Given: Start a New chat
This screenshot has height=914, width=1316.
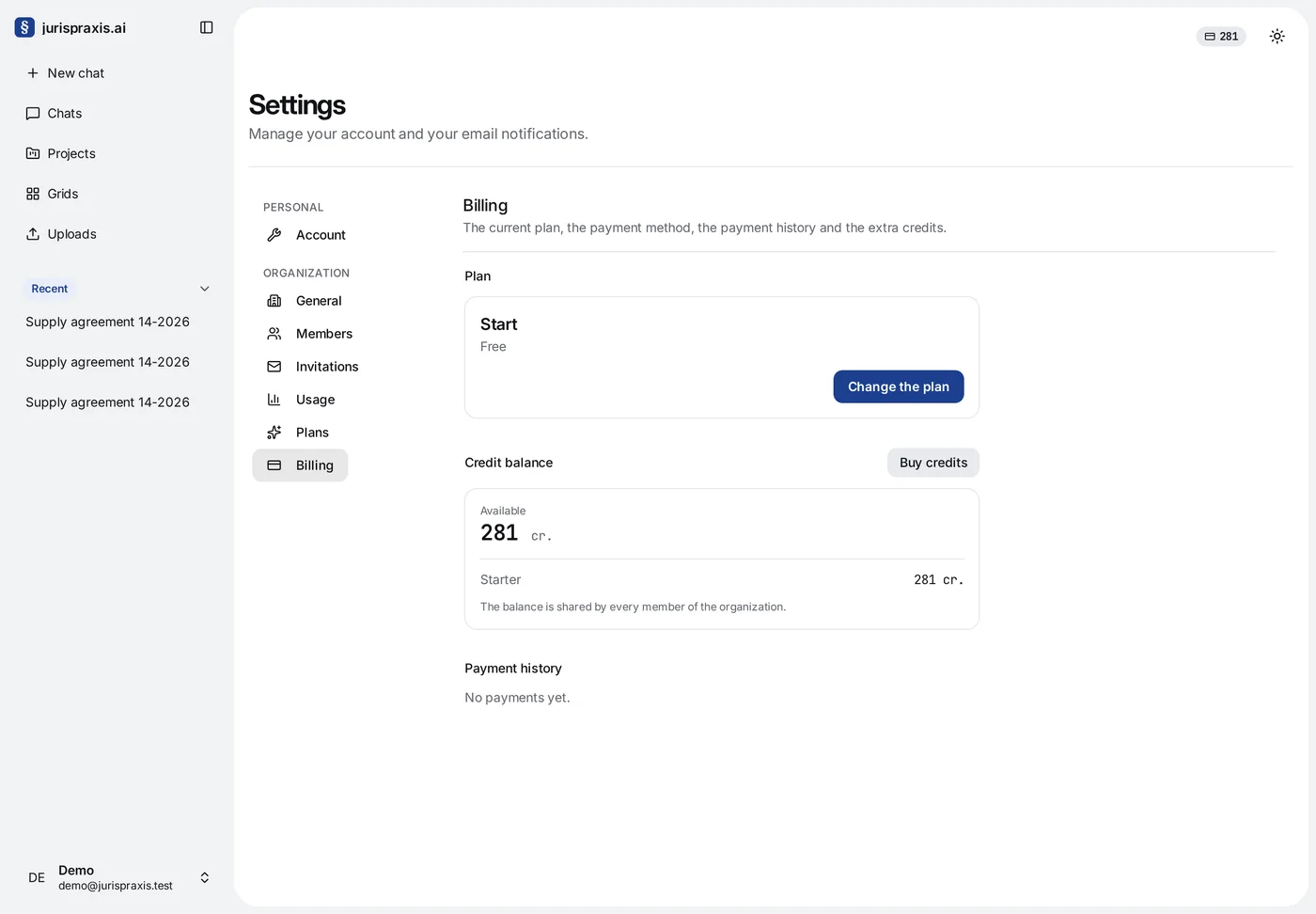Looking at the screenshot, I should coord(117,73).
